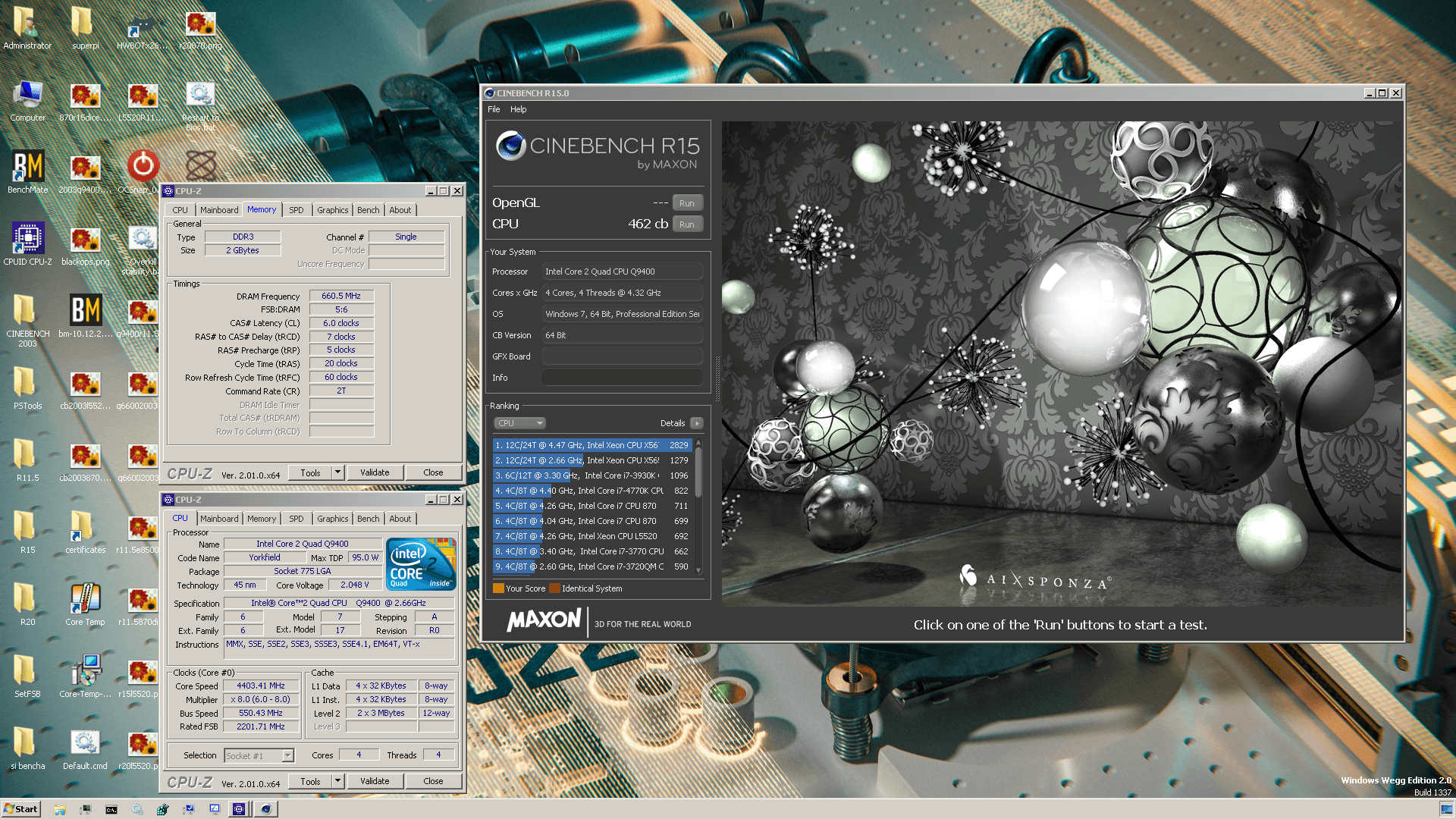This screenshot has width=1456, height=819.
Task: Open the R20 desktop folder
Action: coord(28,604)
